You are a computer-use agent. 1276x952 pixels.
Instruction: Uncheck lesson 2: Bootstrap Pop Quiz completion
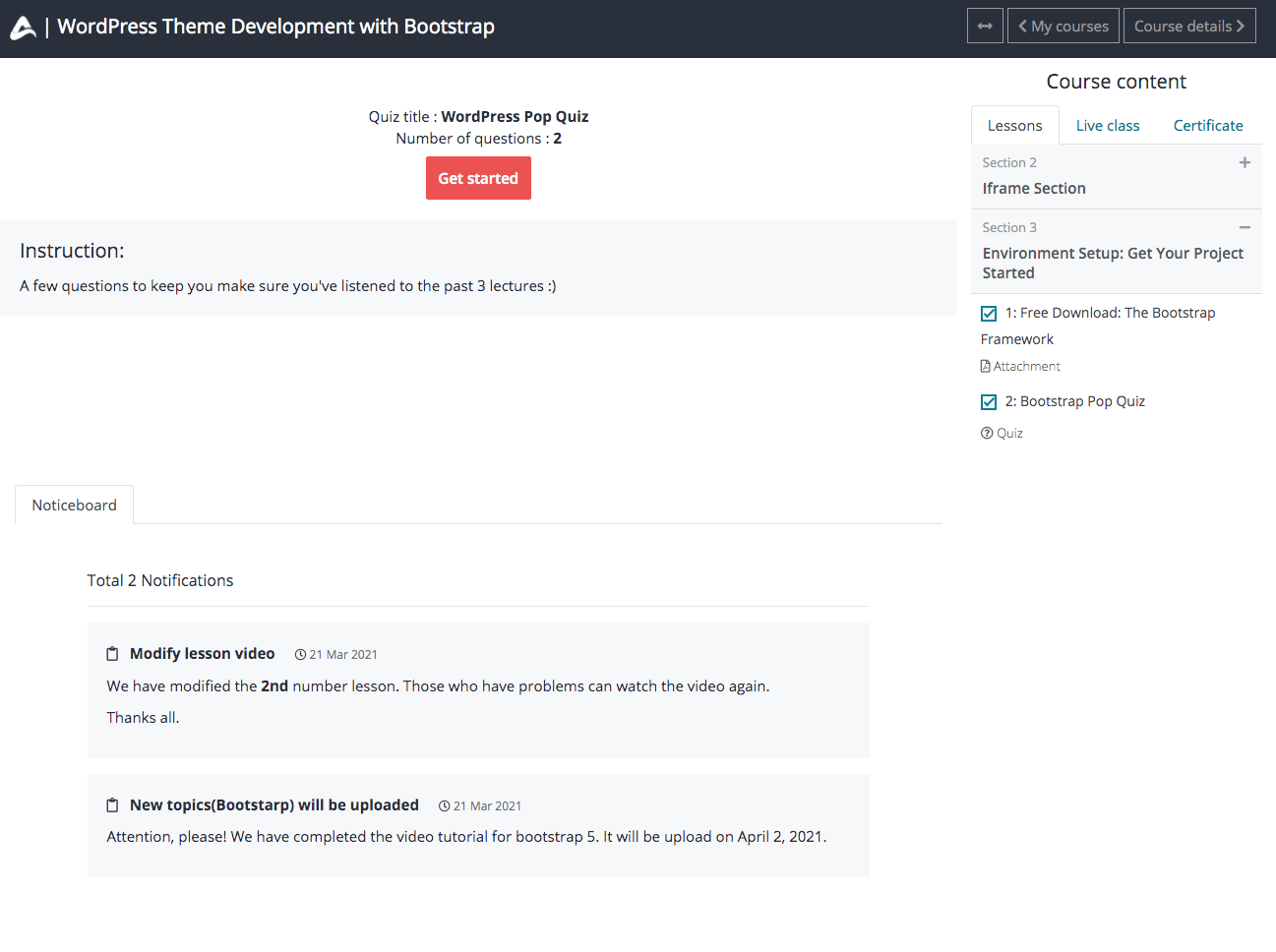pos(989,401)
